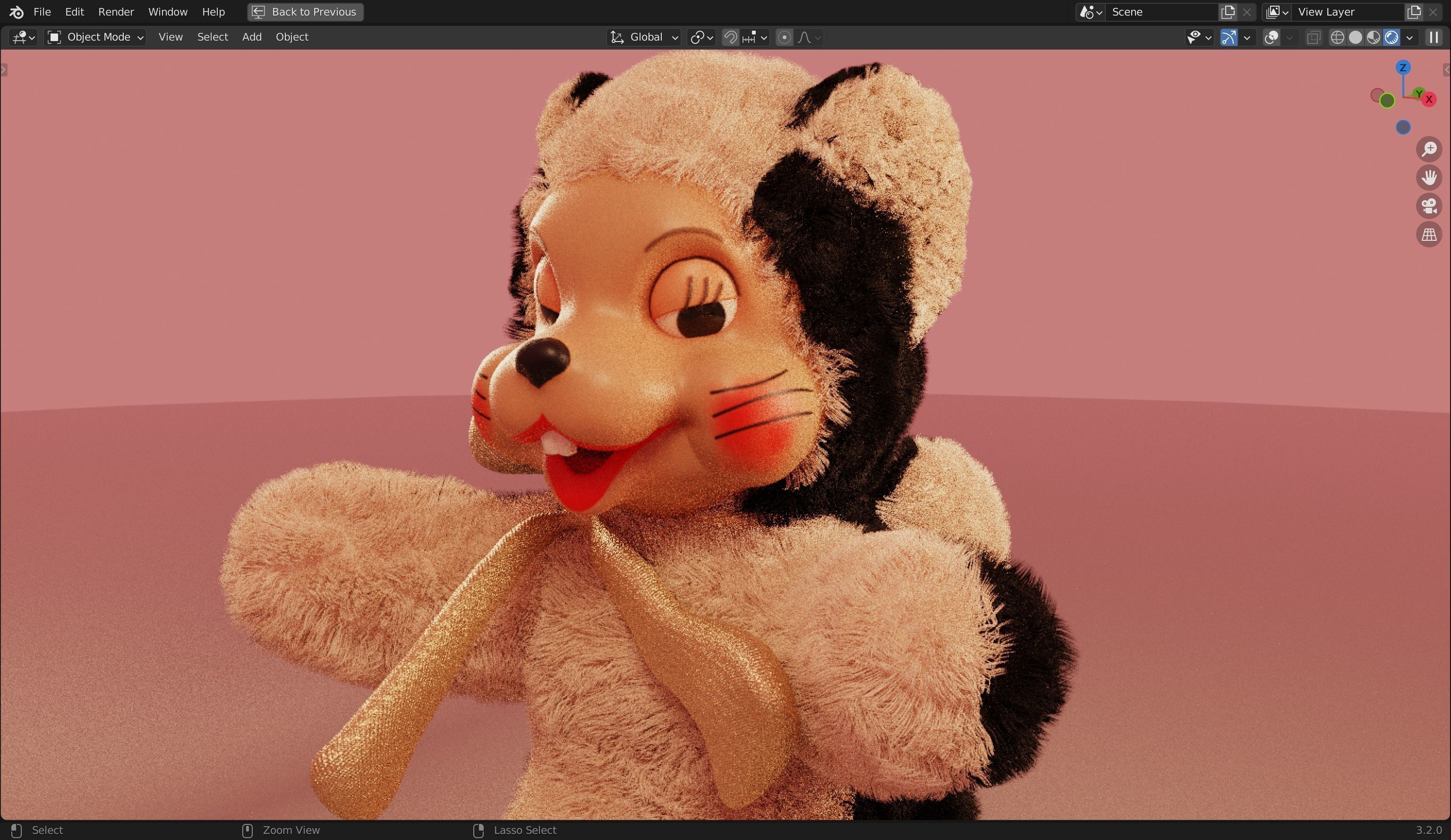Switch viewport to Wireframe shading mode
Screen dimensions: 1451x840
(x=1337, y=37)
